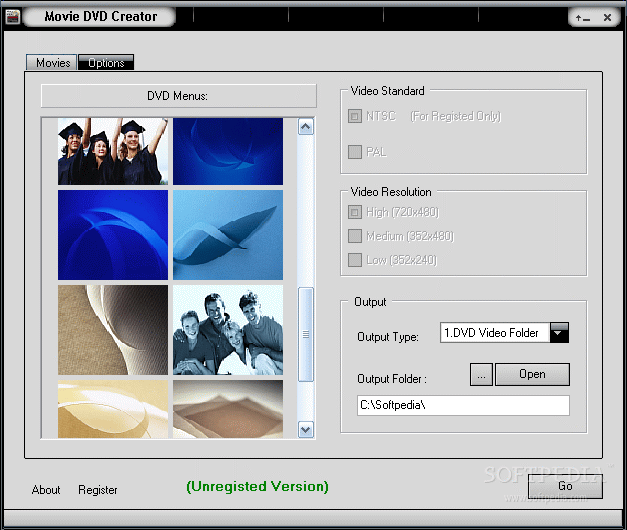Screen dimensions: 627x530
Task: Select the light blue torn paper thumbnail
Action: pos(228,235)
